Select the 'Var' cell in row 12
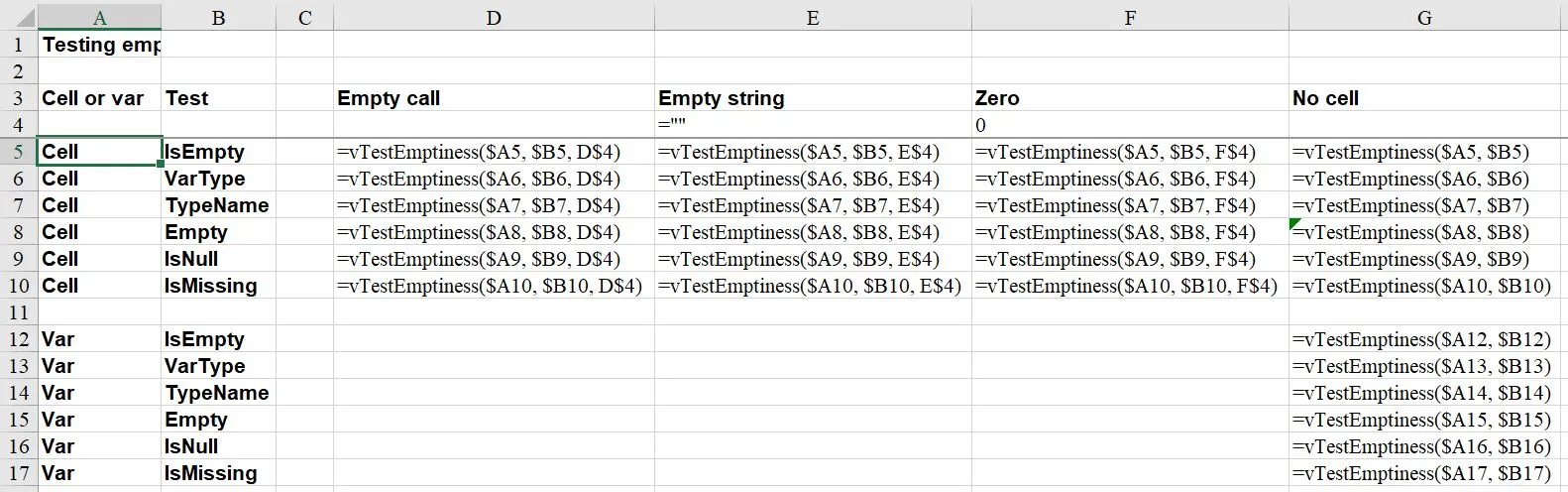The image size is (1568, 492). pos(58,339)
